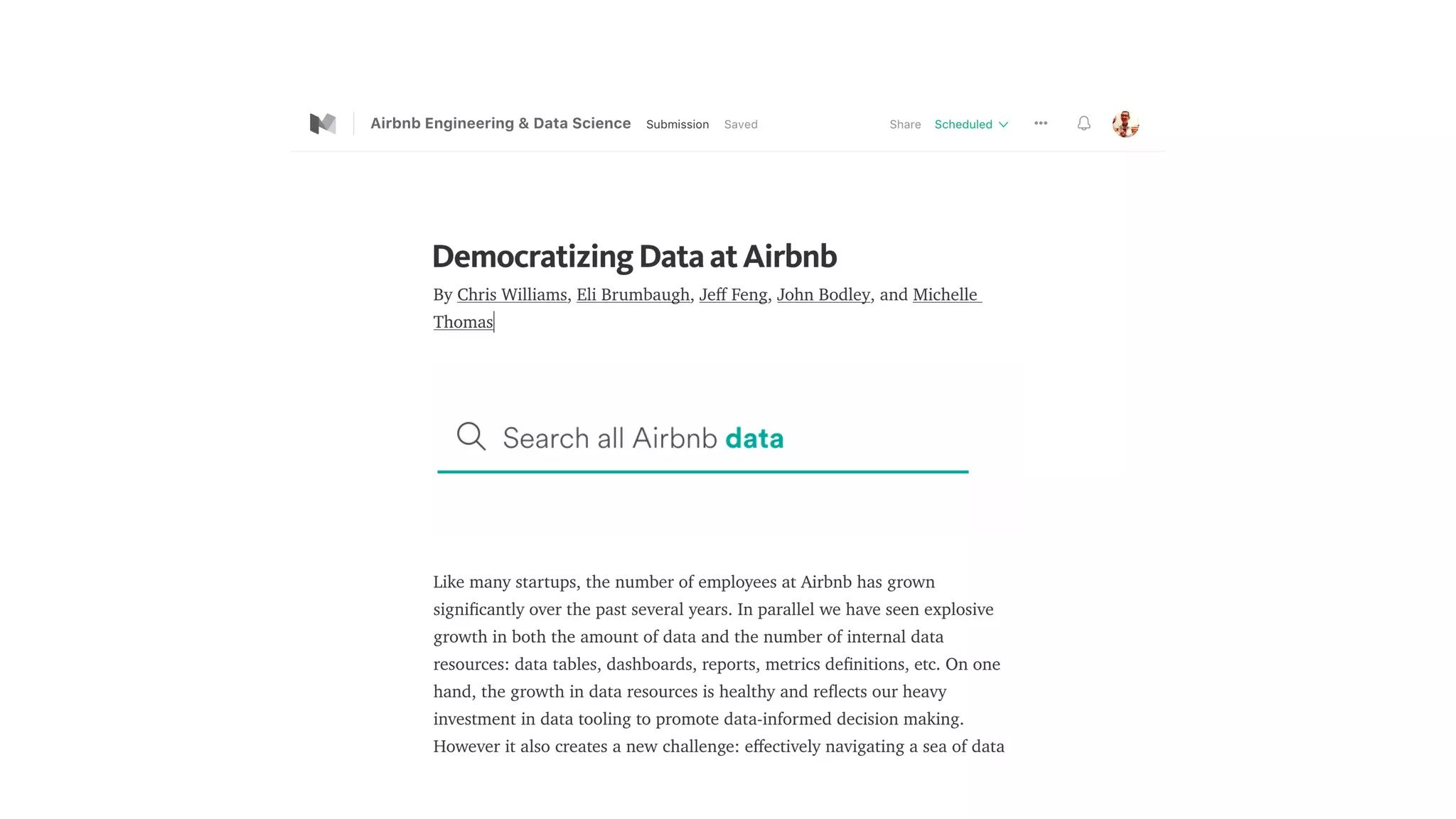Viewport: 1456px width, 819px height.
Task: Click the Share button
Action: [904, 124]
